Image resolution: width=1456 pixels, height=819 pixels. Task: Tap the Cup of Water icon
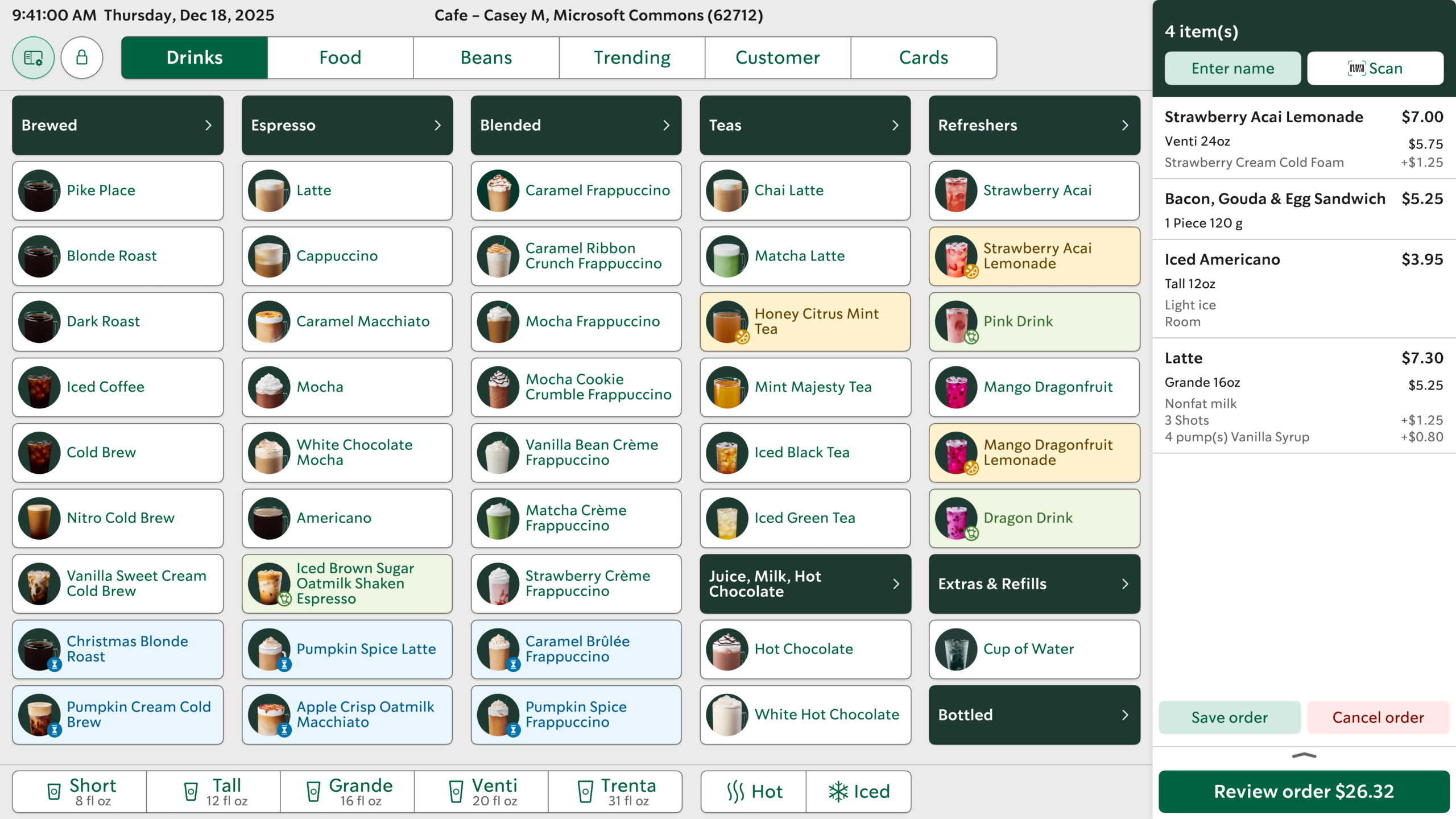click(x=956, y=650)
